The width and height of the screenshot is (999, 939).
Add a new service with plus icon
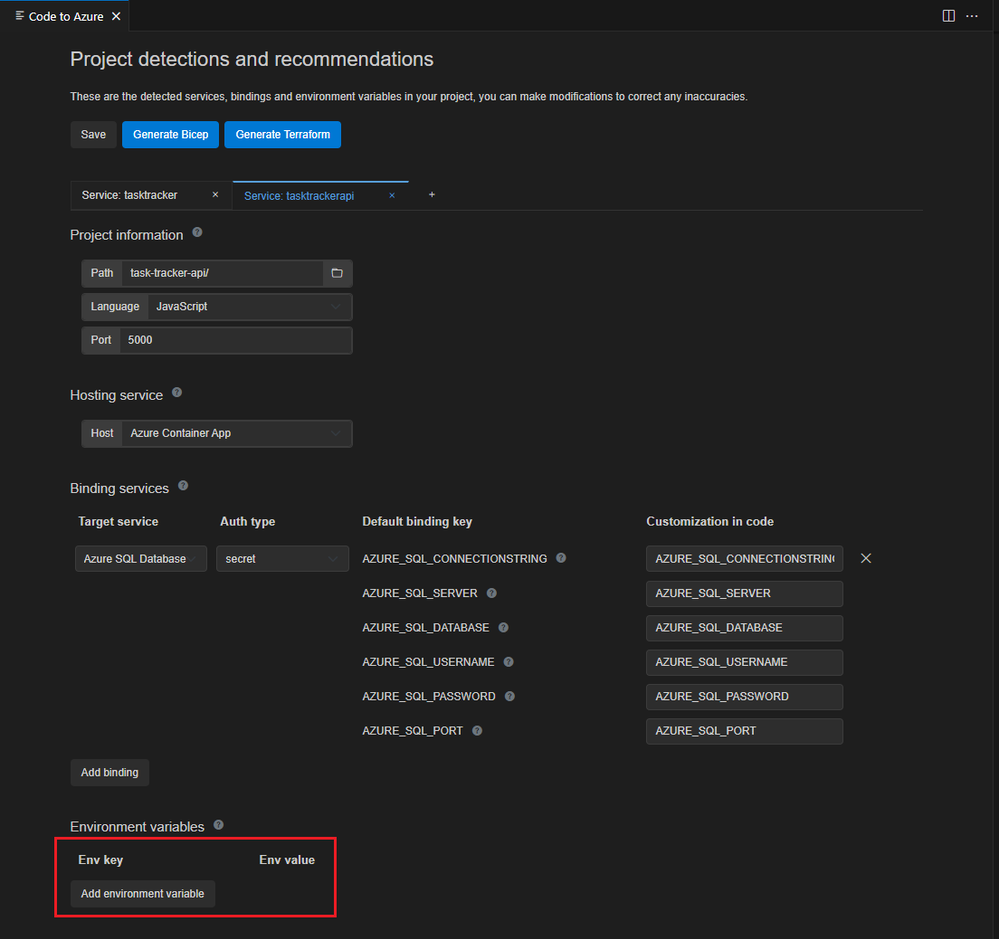[431, 194]
